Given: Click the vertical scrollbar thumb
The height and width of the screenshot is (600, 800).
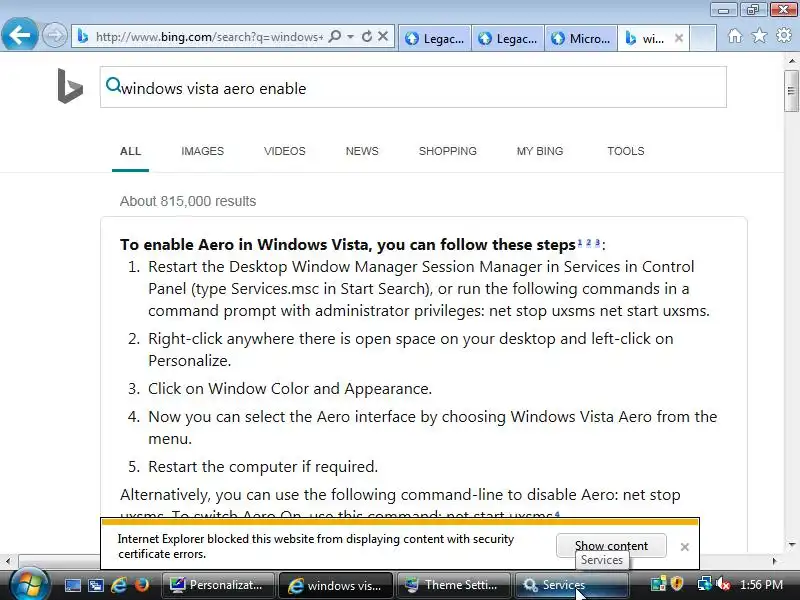Looking at the screenshot, I should pyautogui.click(x=791, y=91).
